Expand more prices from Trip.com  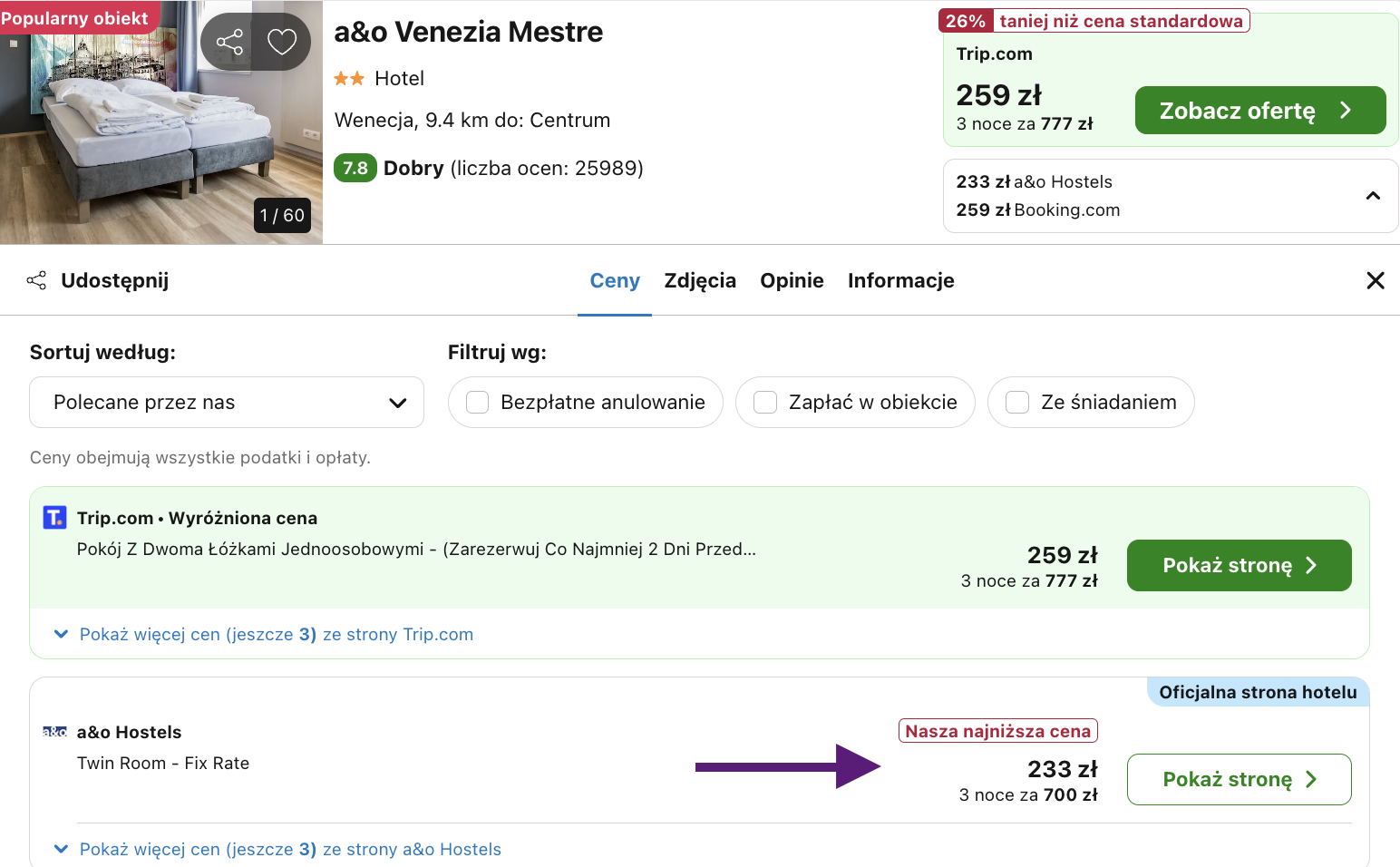(264, 634)
